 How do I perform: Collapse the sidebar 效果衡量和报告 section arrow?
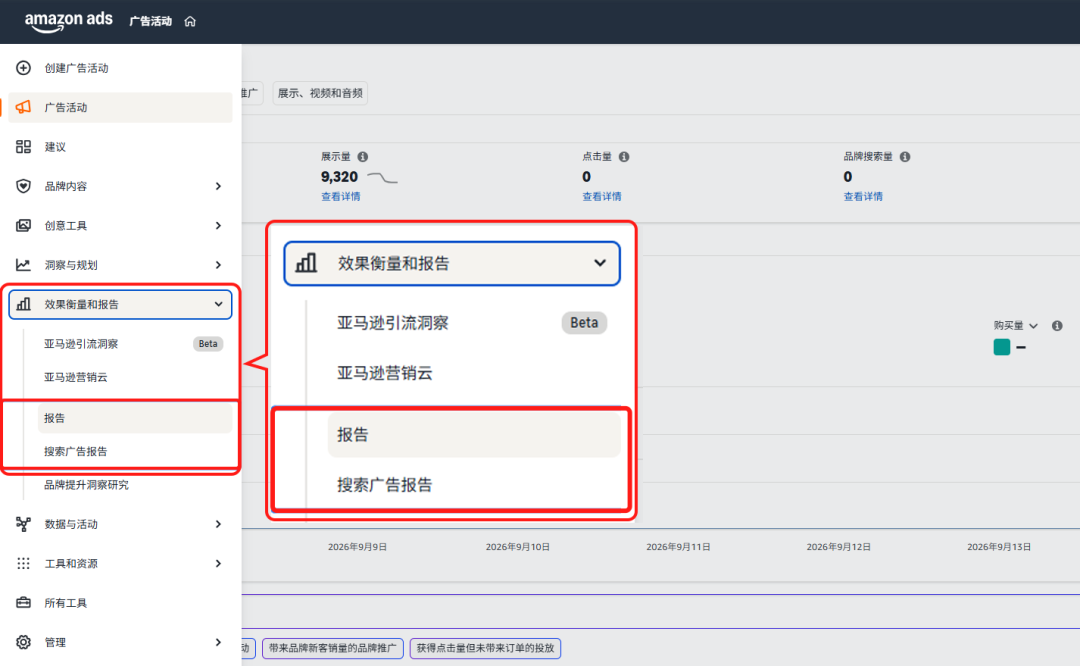[x=218, y=304]
